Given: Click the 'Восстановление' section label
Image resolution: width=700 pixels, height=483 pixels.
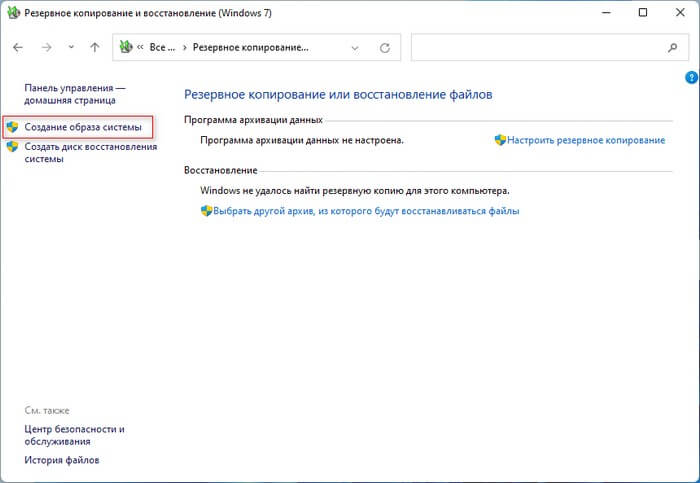Looking at the screenshot, I should 221,171.
